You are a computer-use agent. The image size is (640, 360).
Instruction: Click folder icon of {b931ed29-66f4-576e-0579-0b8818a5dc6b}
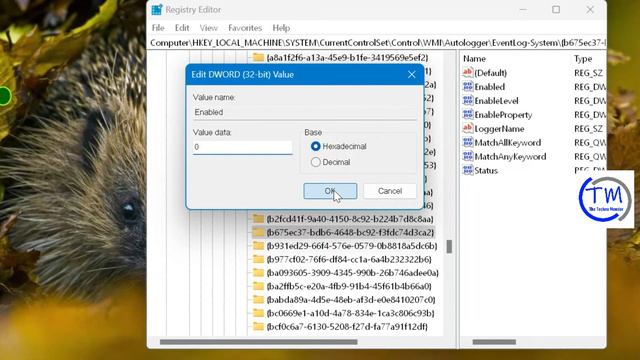[x=258, y=246]
